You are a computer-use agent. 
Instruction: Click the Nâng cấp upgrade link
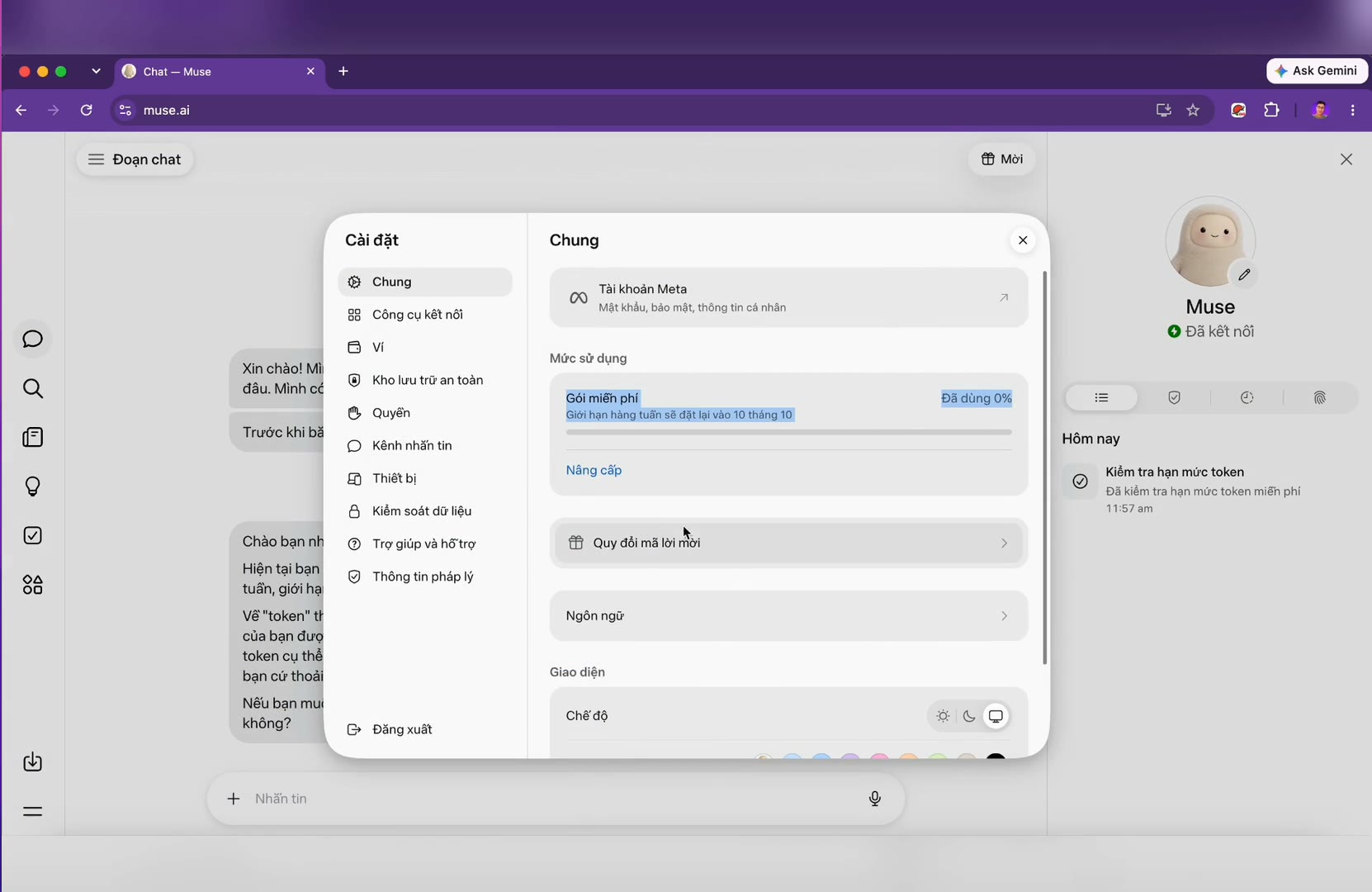point(594,470)
